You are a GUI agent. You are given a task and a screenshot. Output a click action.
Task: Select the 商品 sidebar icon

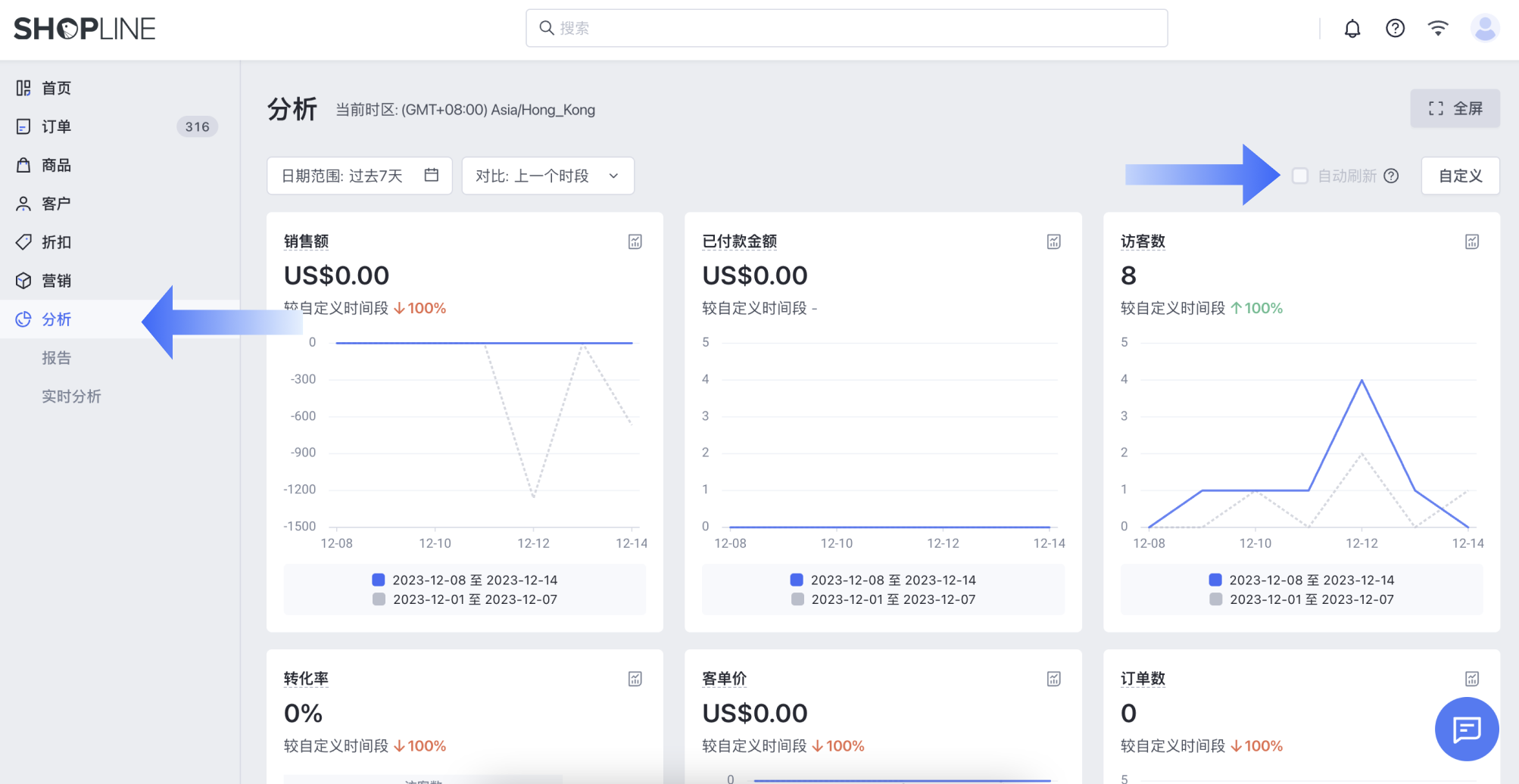click(23, 165)
